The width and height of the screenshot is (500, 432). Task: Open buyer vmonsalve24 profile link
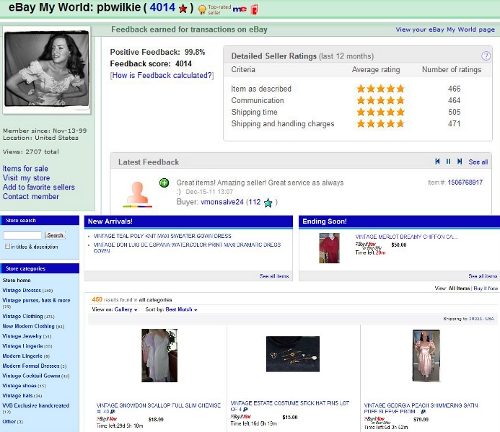pyautogui.click(x=222, y=202)
